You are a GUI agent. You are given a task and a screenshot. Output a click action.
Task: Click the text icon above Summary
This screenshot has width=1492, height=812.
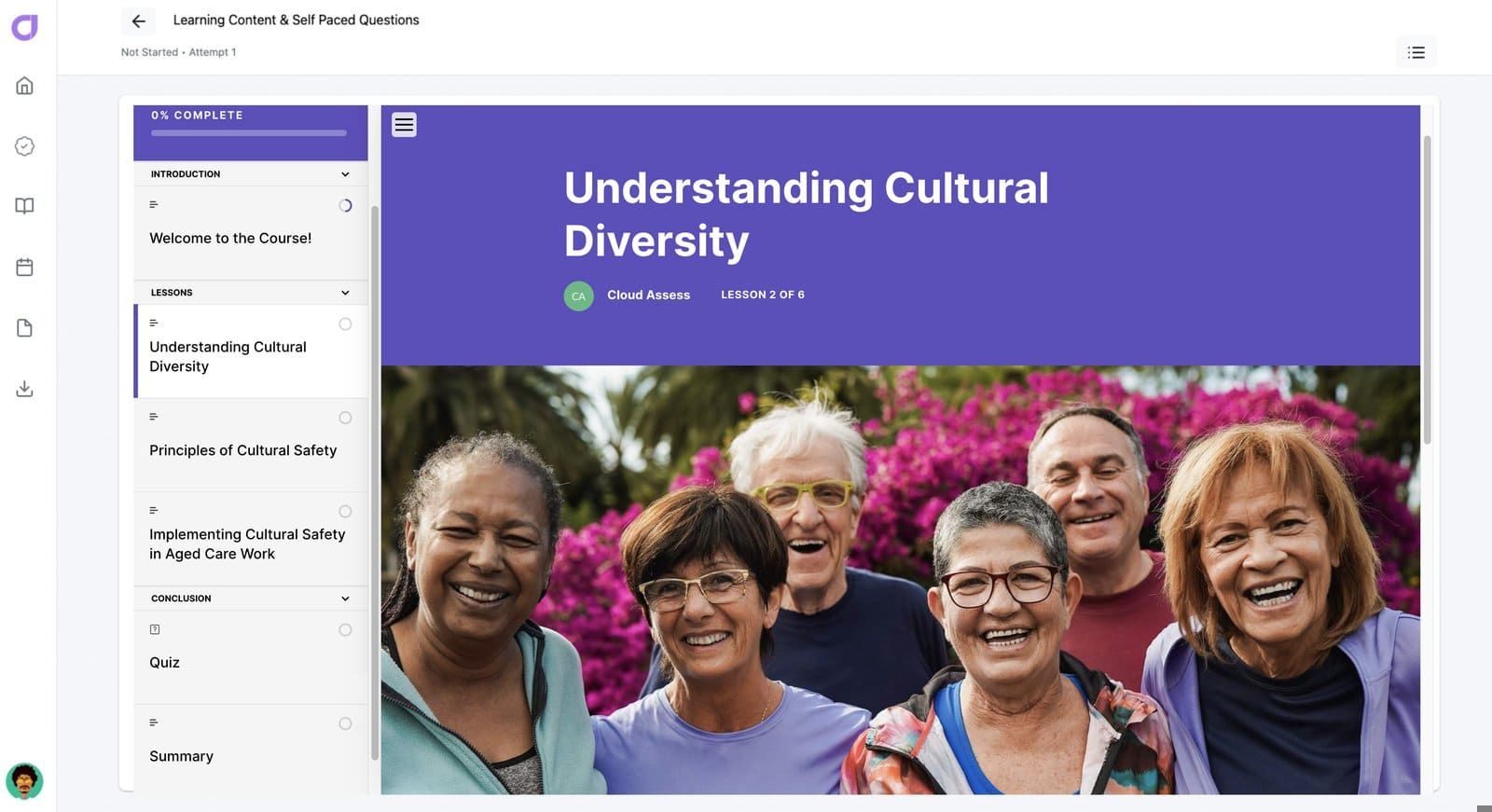(154, 723)
